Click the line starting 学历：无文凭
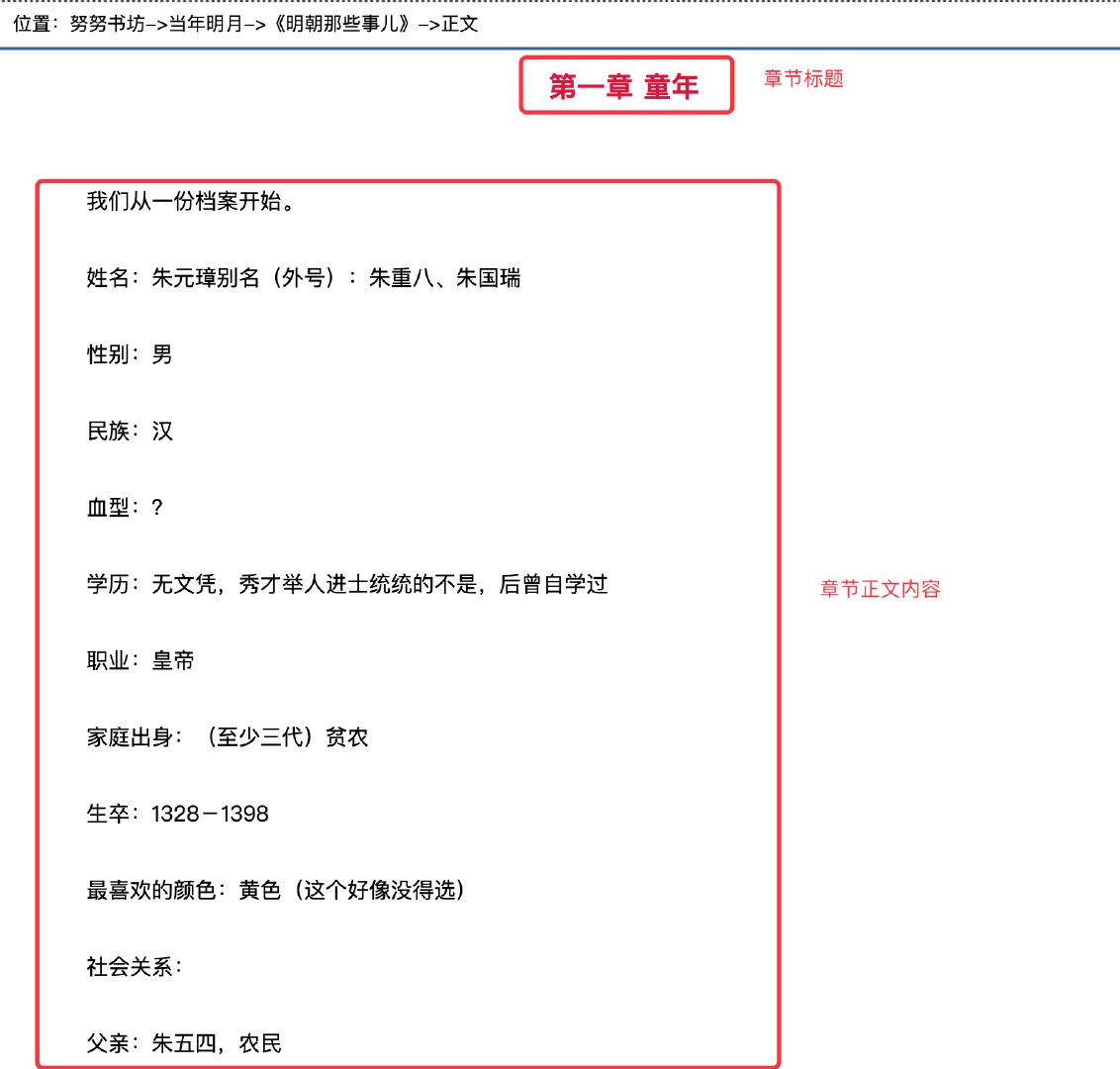Screen dimensions: 1120x1069 [x=347, y=585]
